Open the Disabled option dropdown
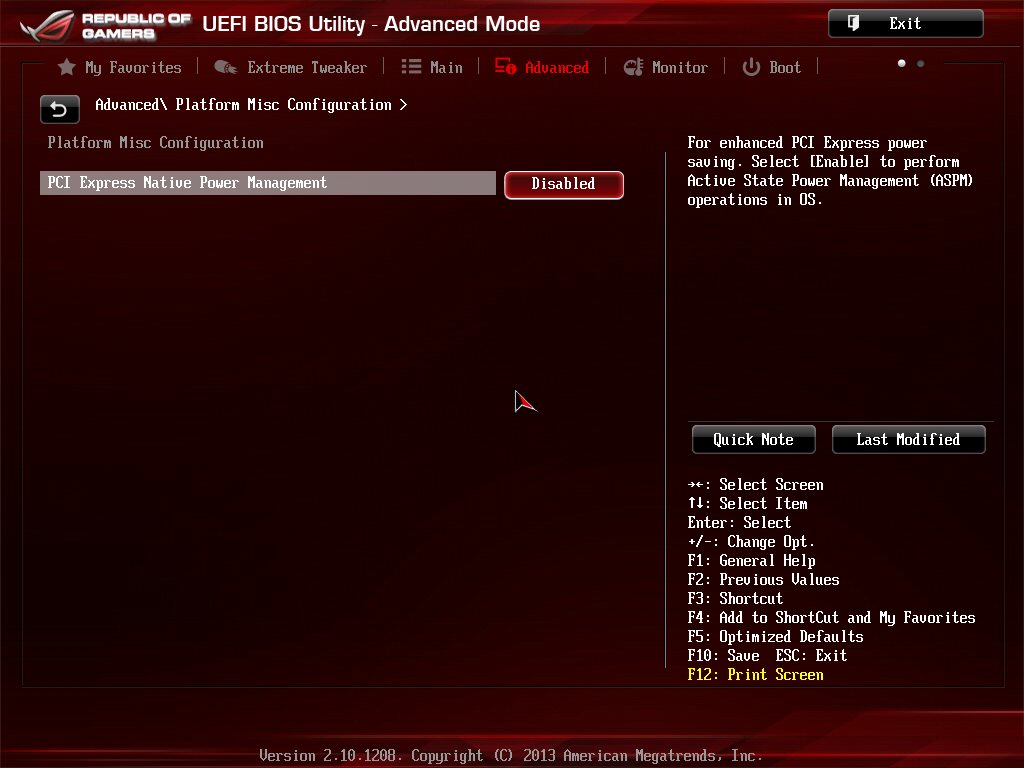The image size is (1024, 768). 564,185
